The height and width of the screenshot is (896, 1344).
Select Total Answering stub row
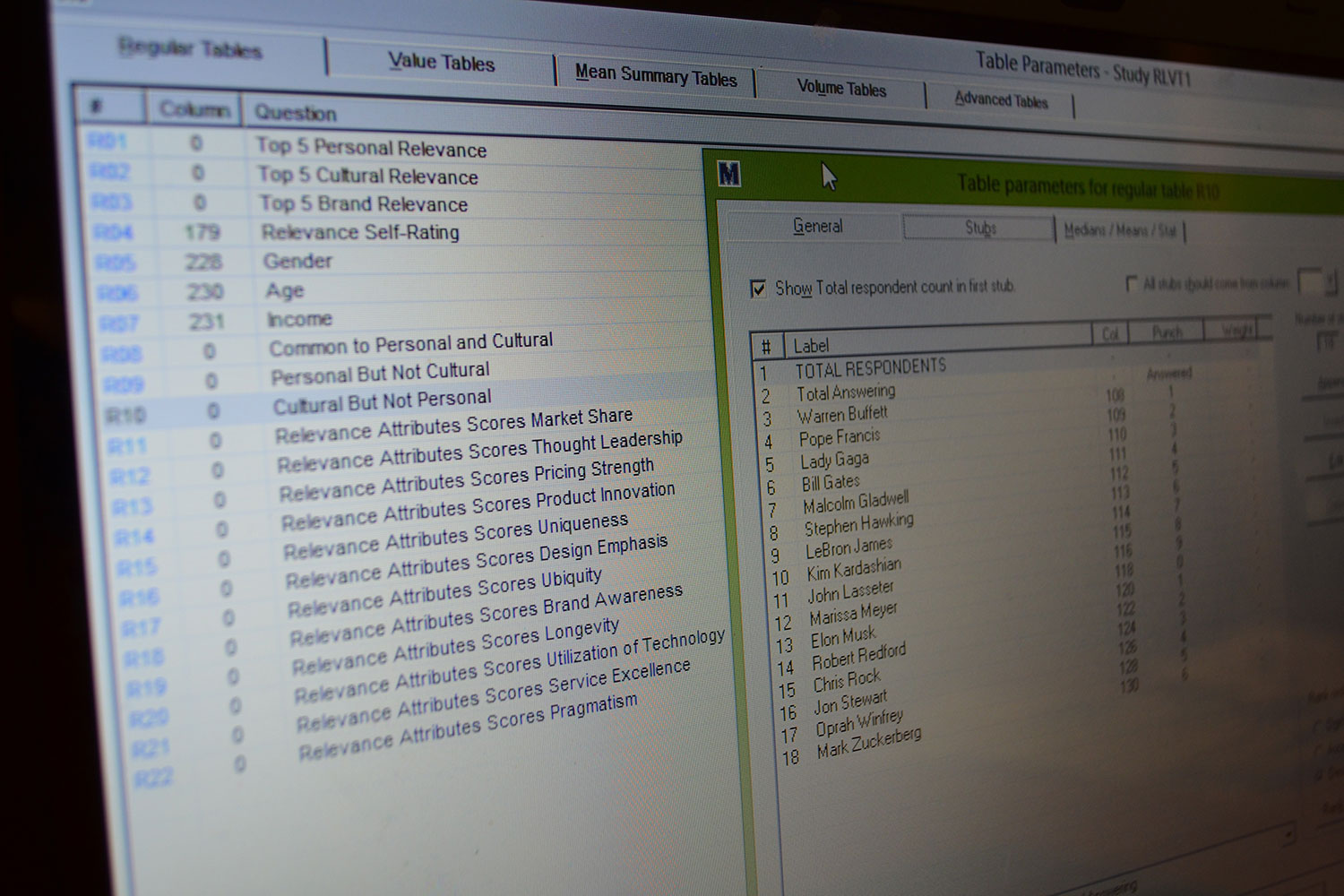click(x=846, y=392)
